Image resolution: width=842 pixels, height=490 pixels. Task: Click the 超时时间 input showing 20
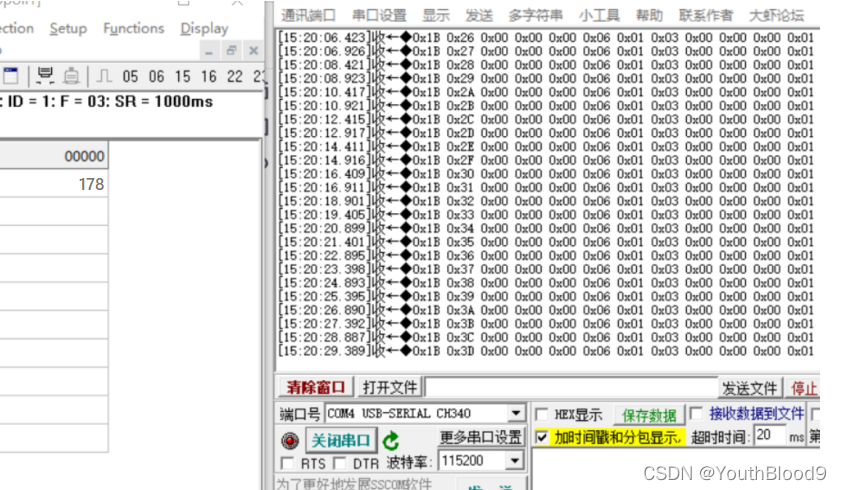click(770, 435)
